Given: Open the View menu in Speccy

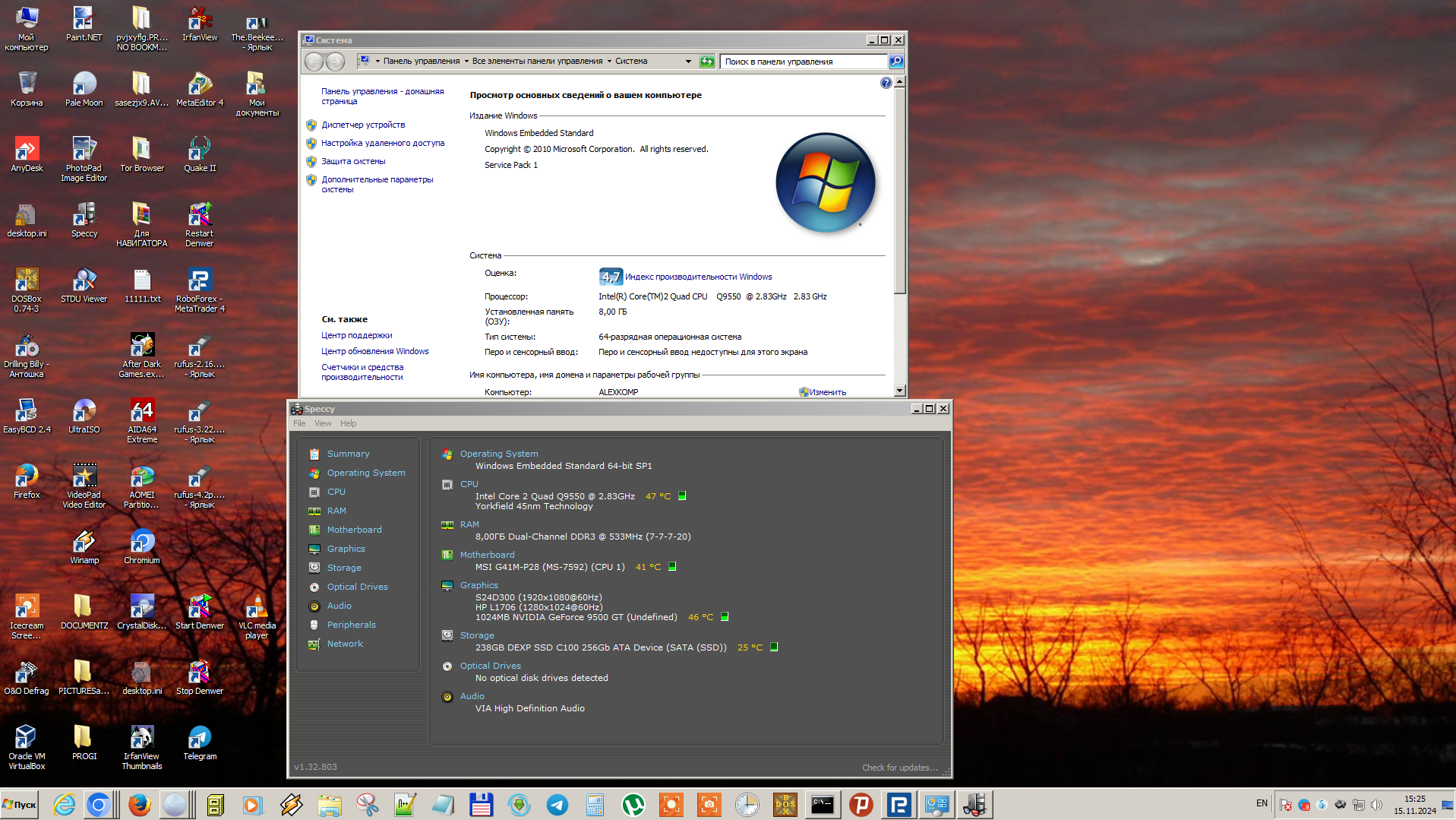Looking at the screenshot, I should [x=323, y=423].
